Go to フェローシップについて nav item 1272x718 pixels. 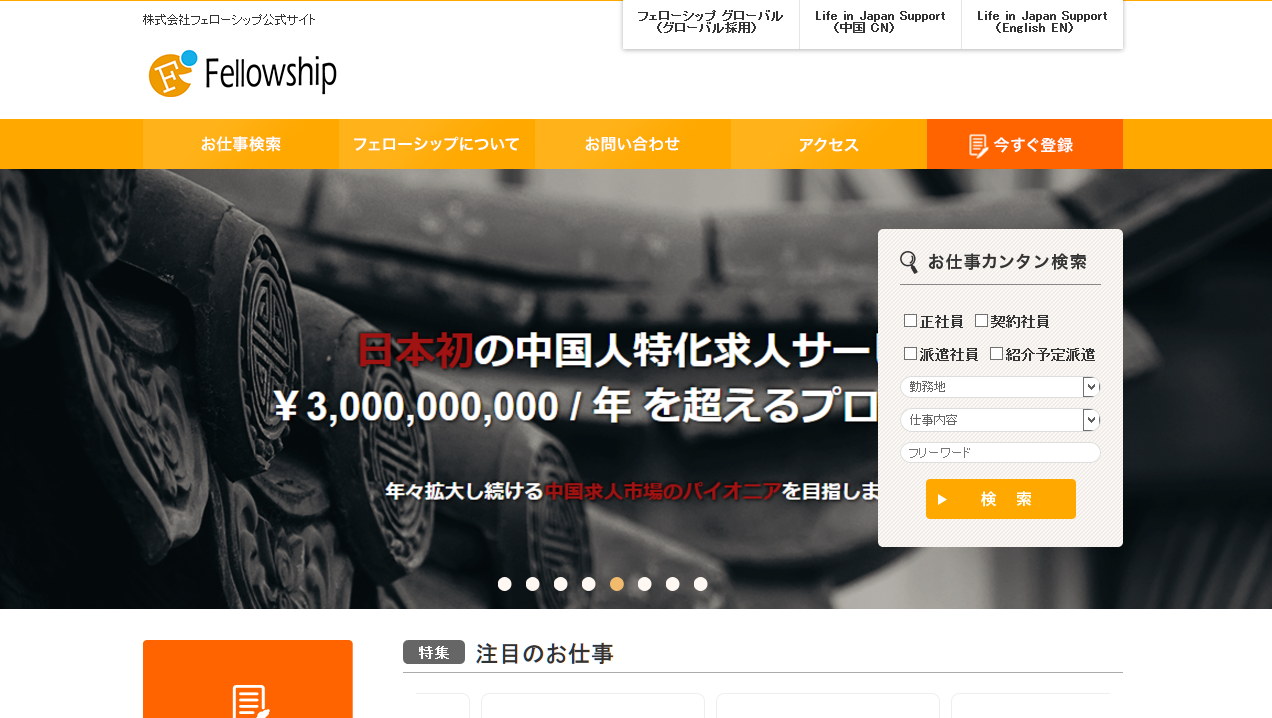437,144
